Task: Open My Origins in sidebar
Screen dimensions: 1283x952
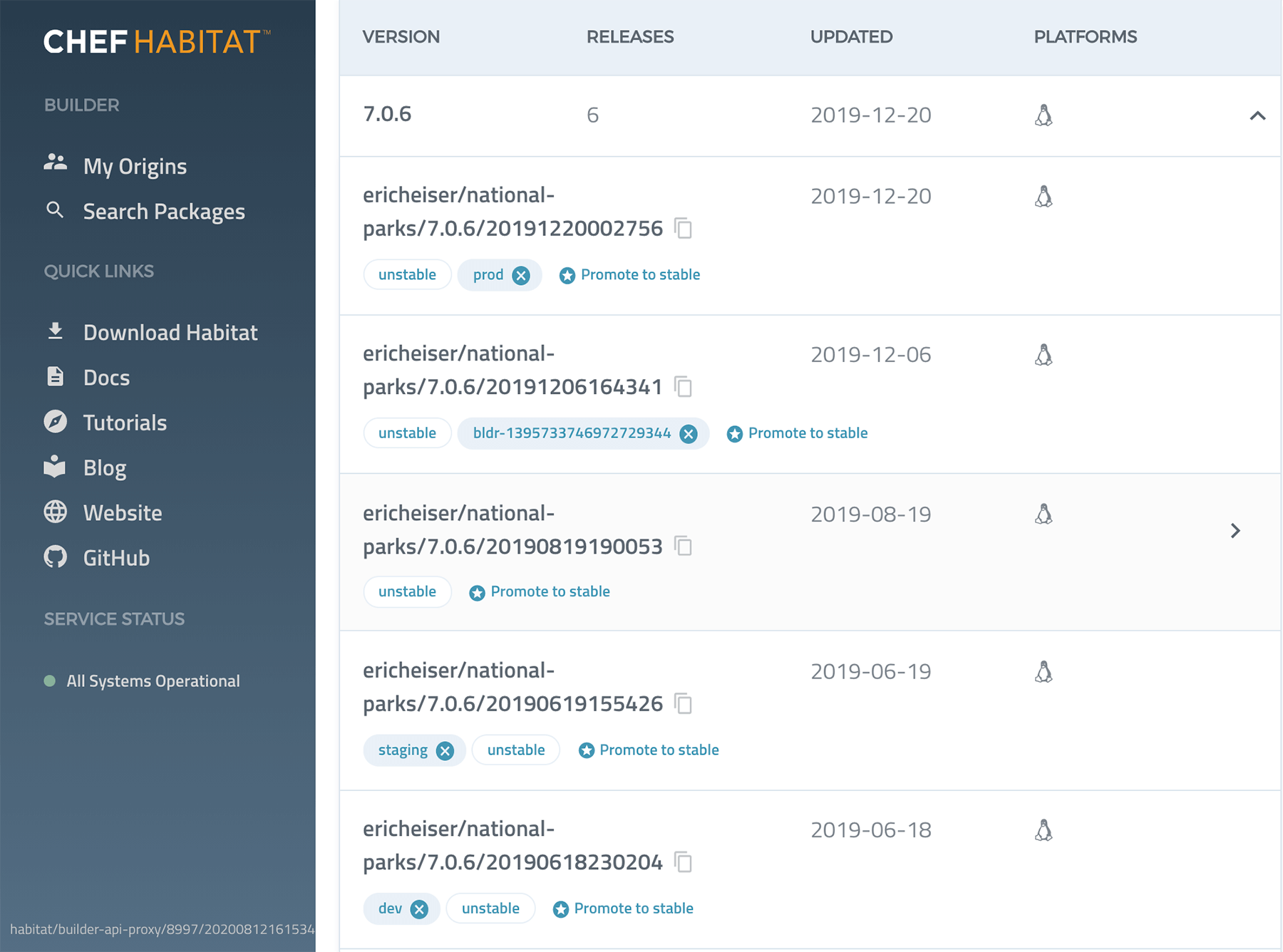Action: tap(134, 166)
